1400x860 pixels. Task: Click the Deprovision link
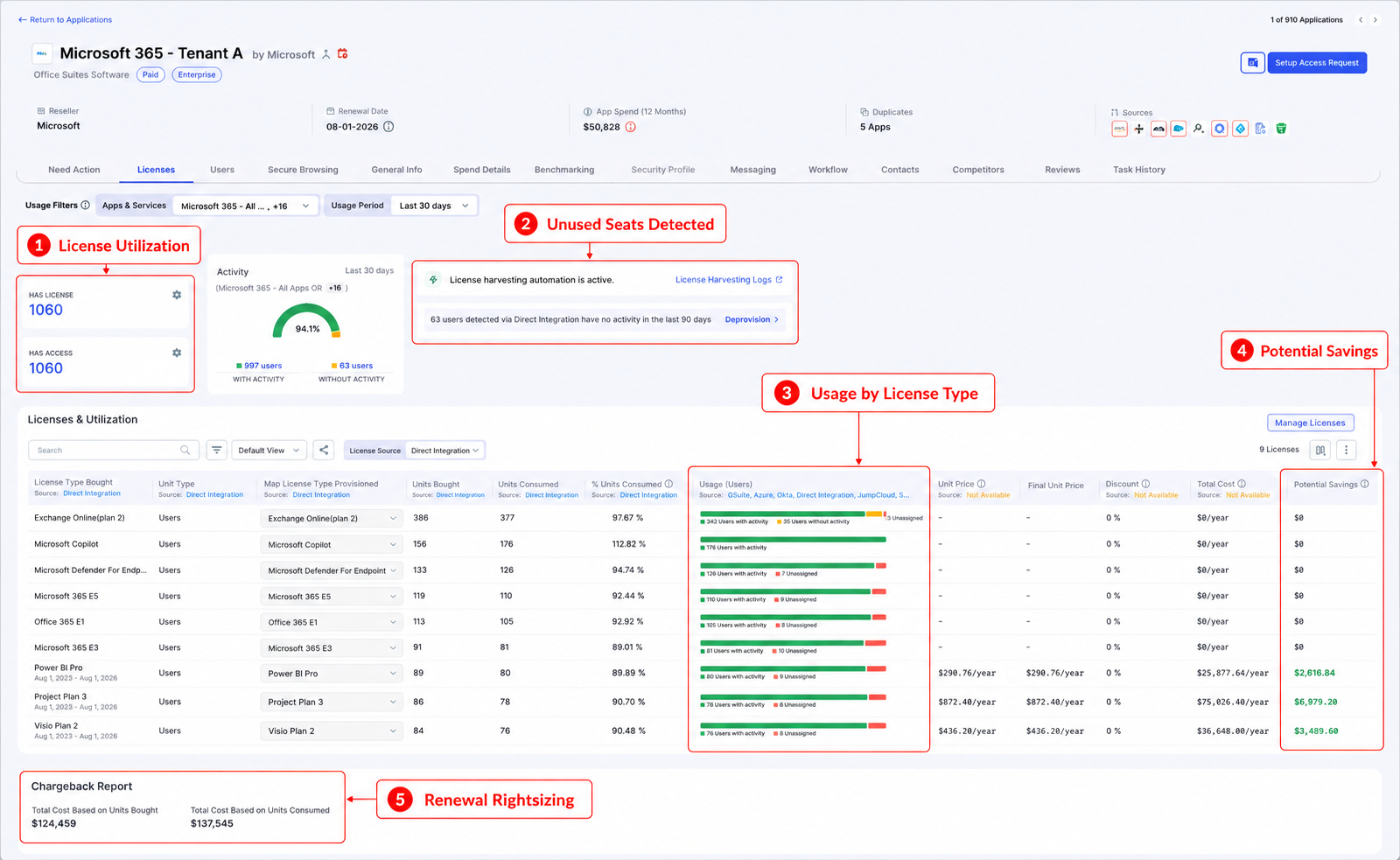coord(752,319)
